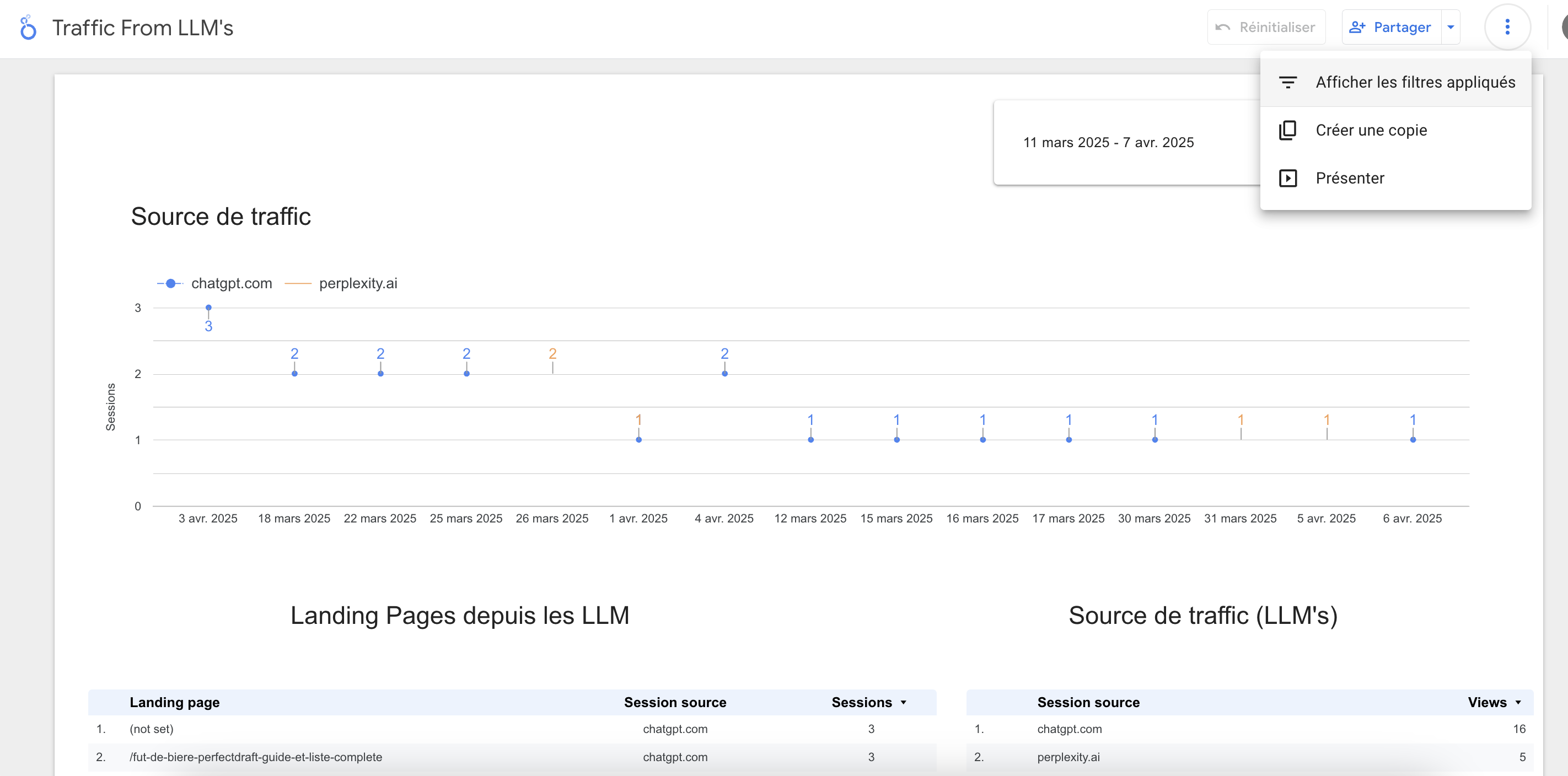Click the Looker Studio logo icon
Screen dimensions: 1568x776
(28, 28)
